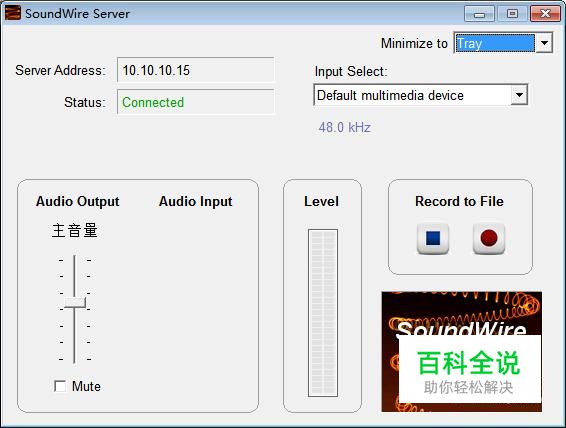Click the Record to File heading
The width and height of the screenshot is (566, 428).
pyautogui.click(x=459, y=201)
